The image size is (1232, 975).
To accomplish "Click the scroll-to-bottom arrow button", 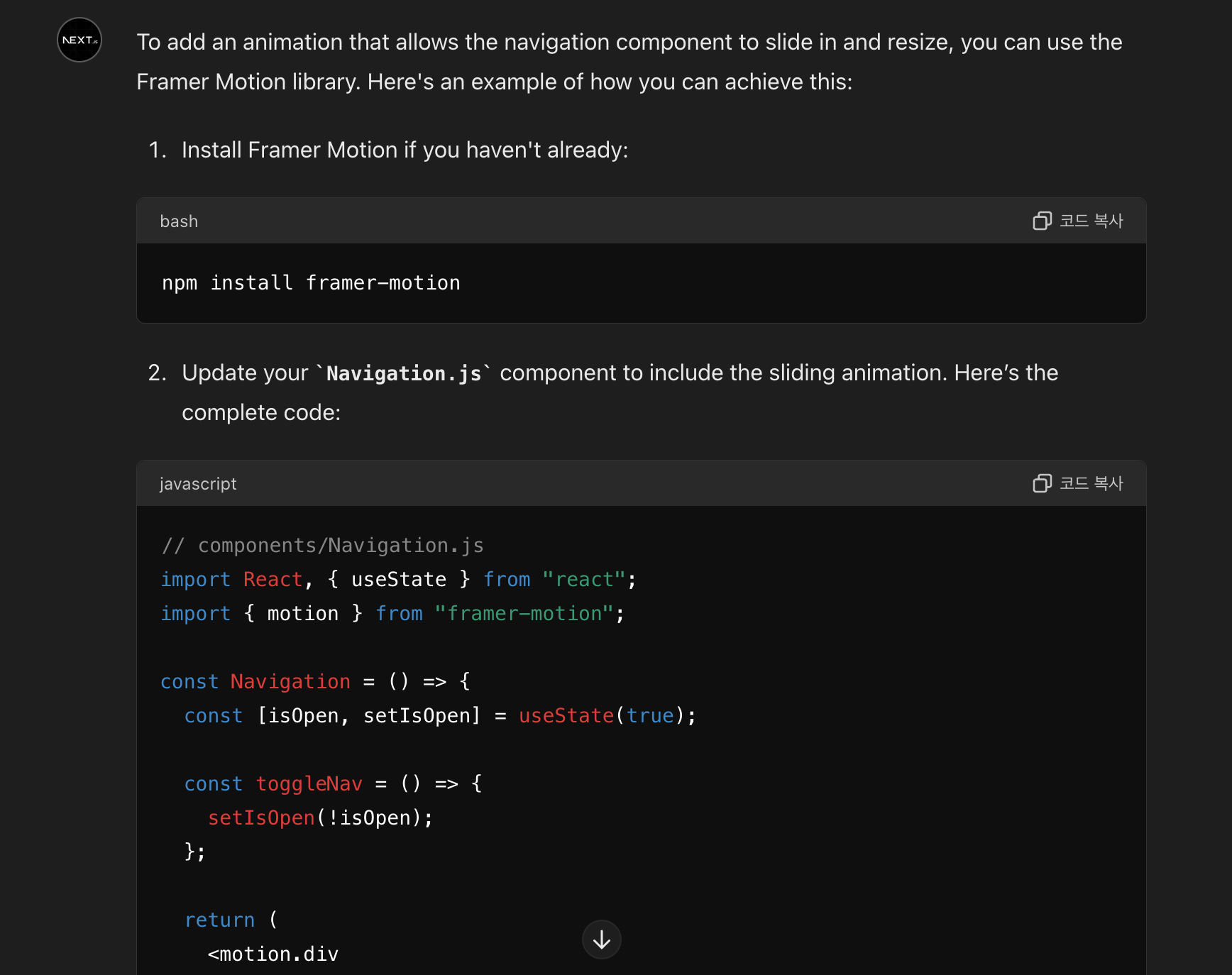I will [x=602, y=940].
